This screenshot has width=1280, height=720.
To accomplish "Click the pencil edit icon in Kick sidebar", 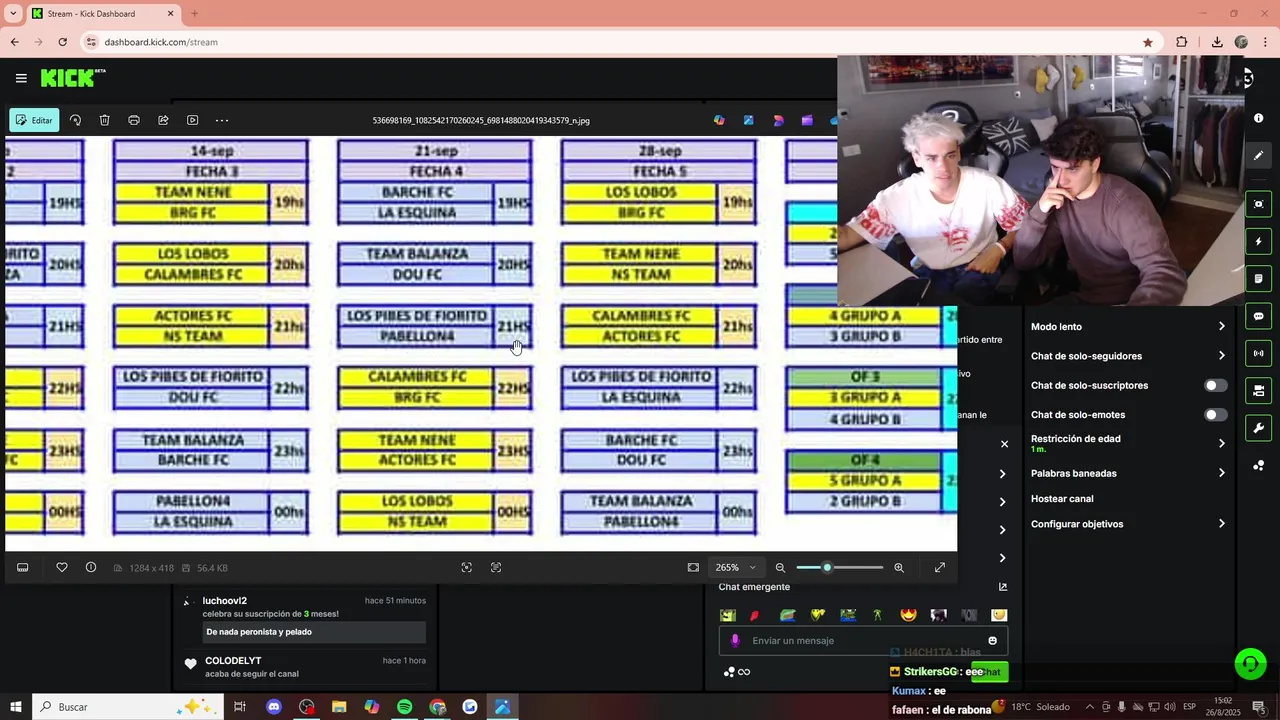I will click(x=1258, y=155).
